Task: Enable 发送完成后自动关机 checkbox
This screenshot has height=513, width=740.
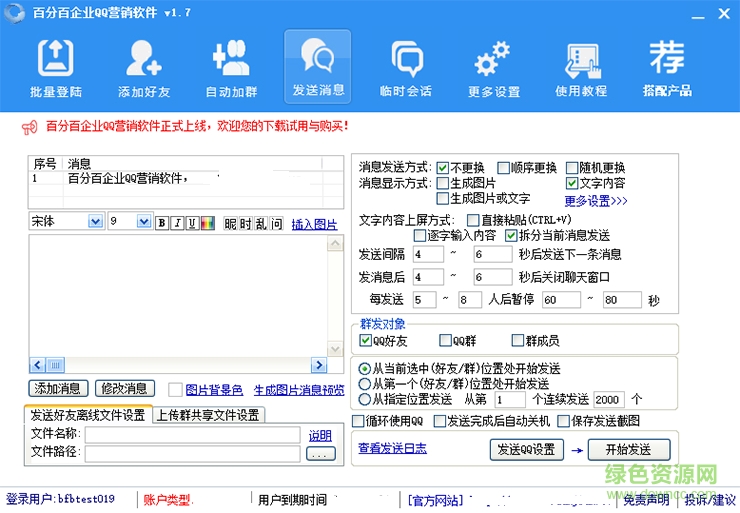Action: pos(439,422)
